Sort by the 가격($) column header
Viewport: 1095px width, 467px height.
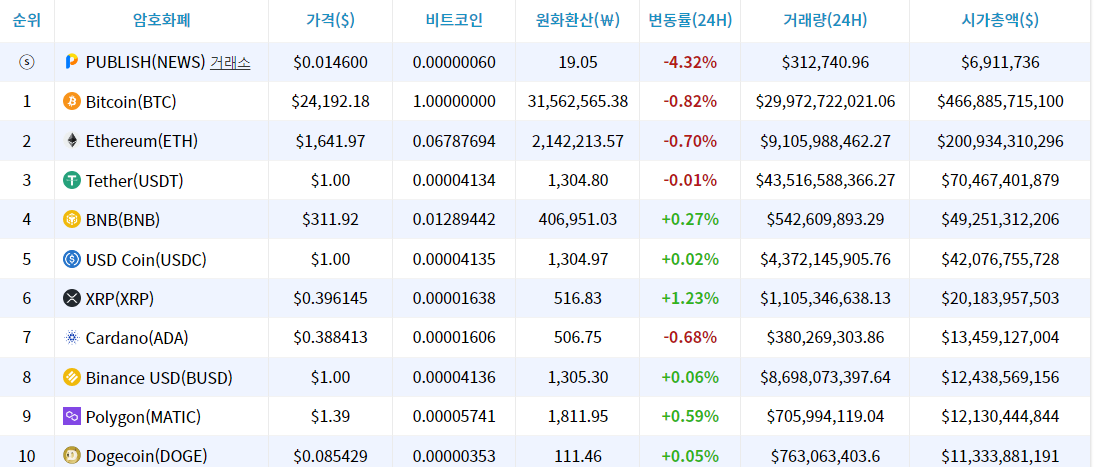point(330,20)
